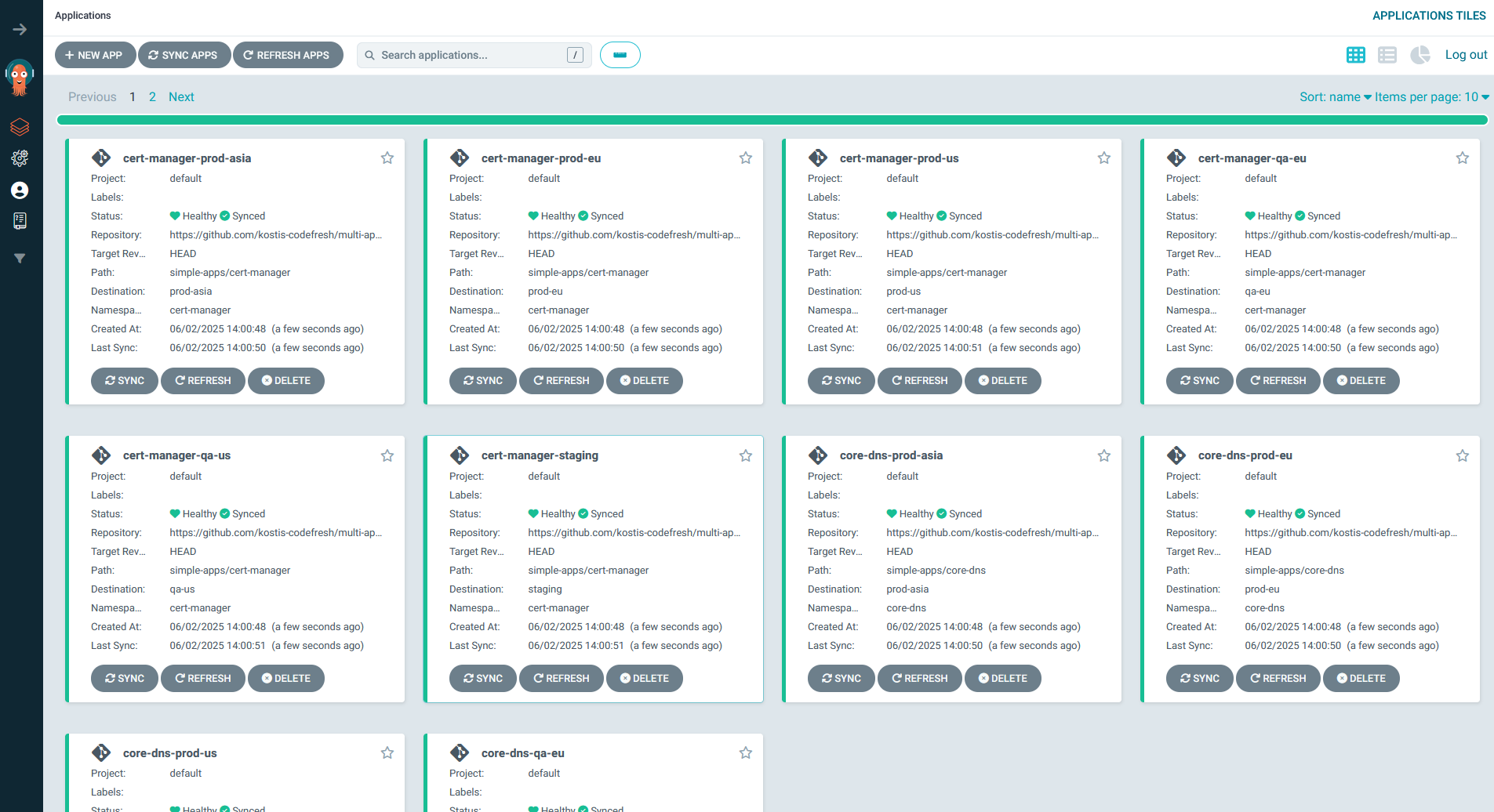Switch to list view using the list icon
Screen dimensions: 1494x812
click(x=1387, y=55)
